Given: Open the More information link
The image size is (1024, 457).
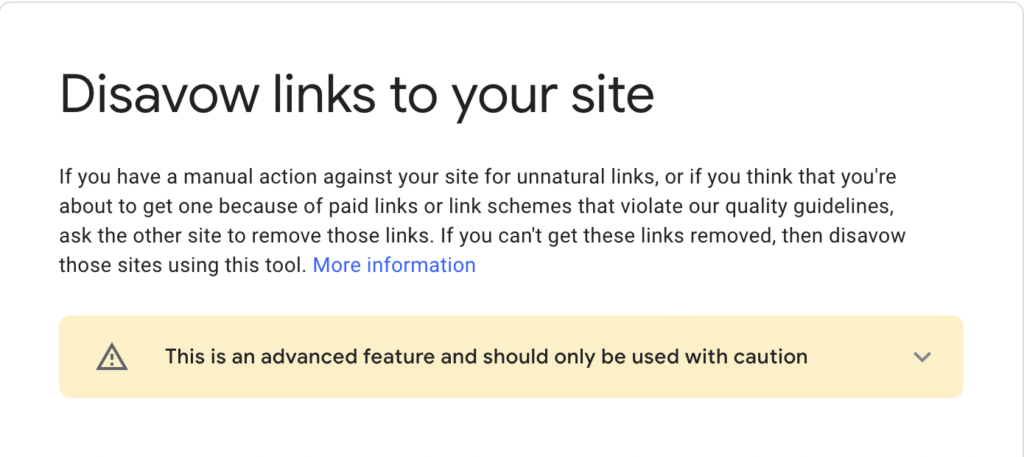Looking at the screenshot, I should [394, 265].
